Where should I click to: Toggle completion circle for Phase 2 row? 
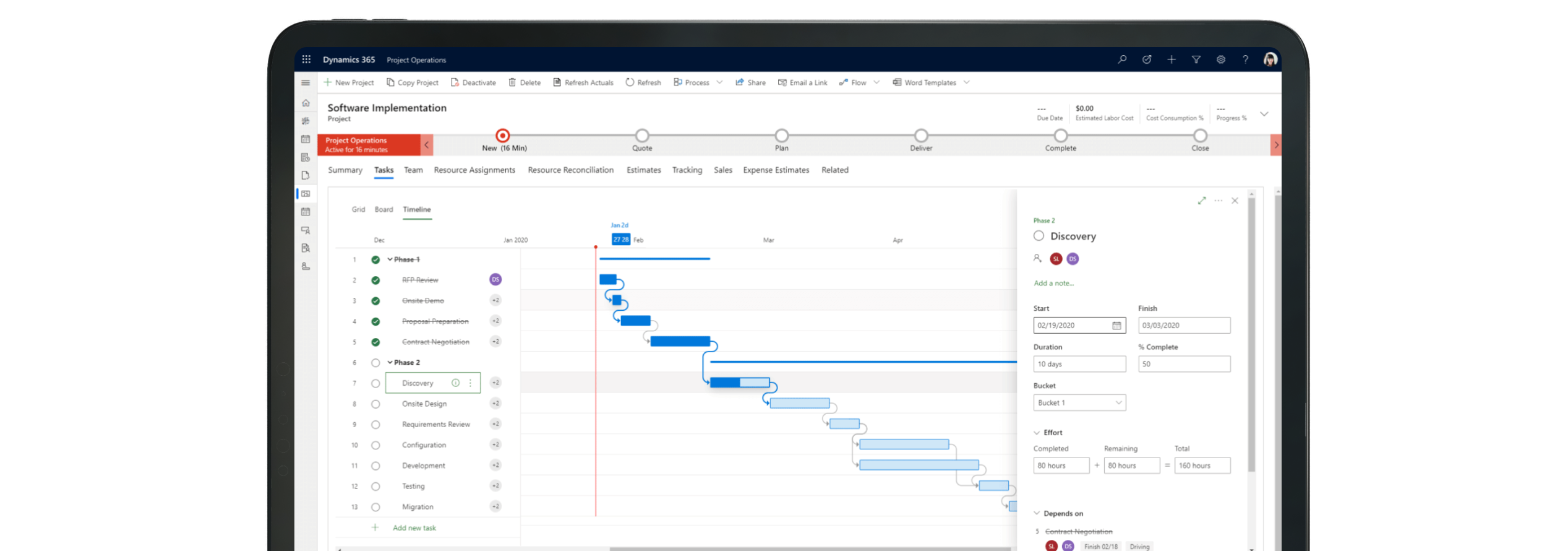coord(375,363)
